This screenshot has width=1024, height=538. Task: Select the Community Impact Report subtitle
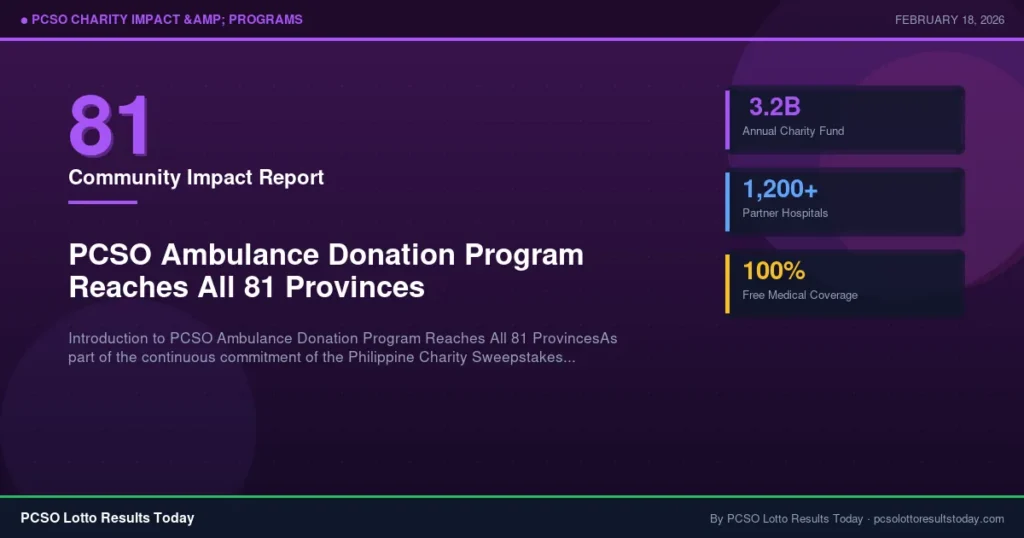coord(196,178)
